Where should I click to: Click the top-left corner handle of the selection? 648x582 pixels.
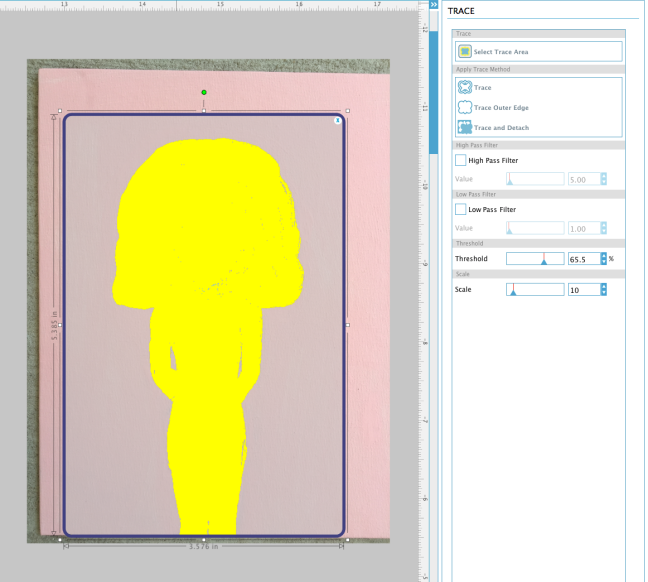pyautogui.click(x=60, y=111)
